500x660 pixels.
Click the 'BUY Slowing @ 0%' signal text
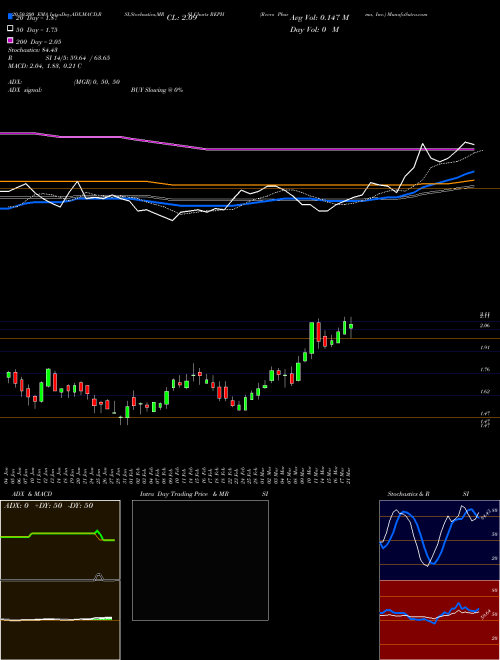(x=157, y=90)
